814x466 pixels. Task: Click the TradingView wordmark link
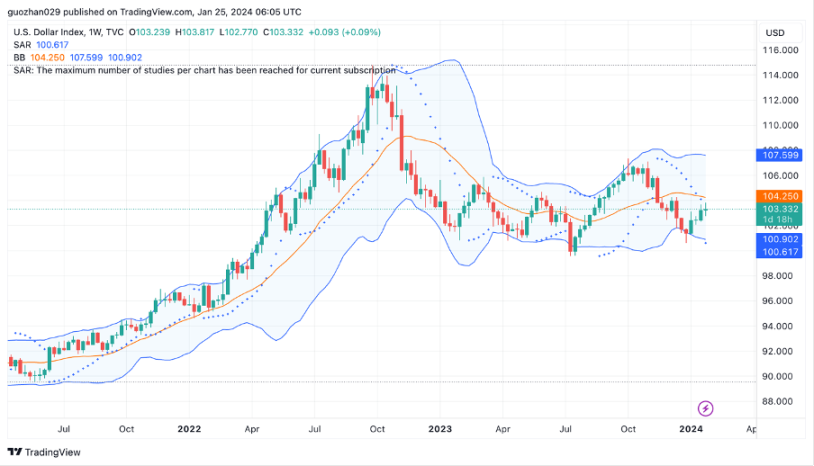tap(53, 452)
